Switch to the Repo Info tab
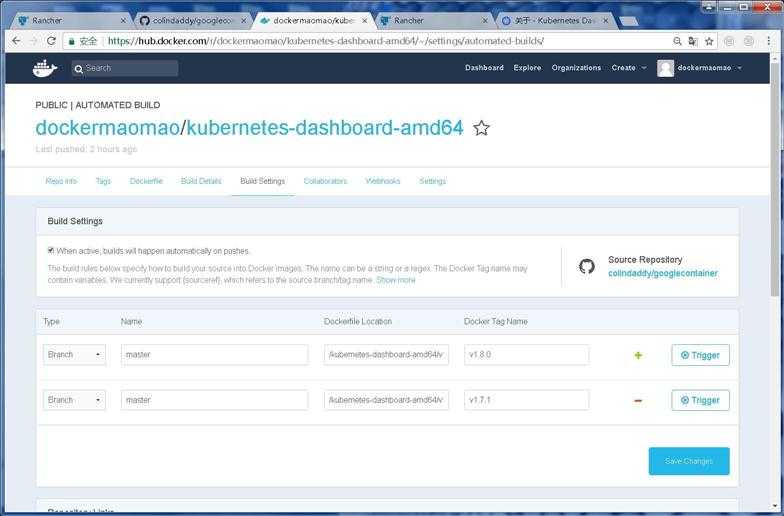 (61, 181)
